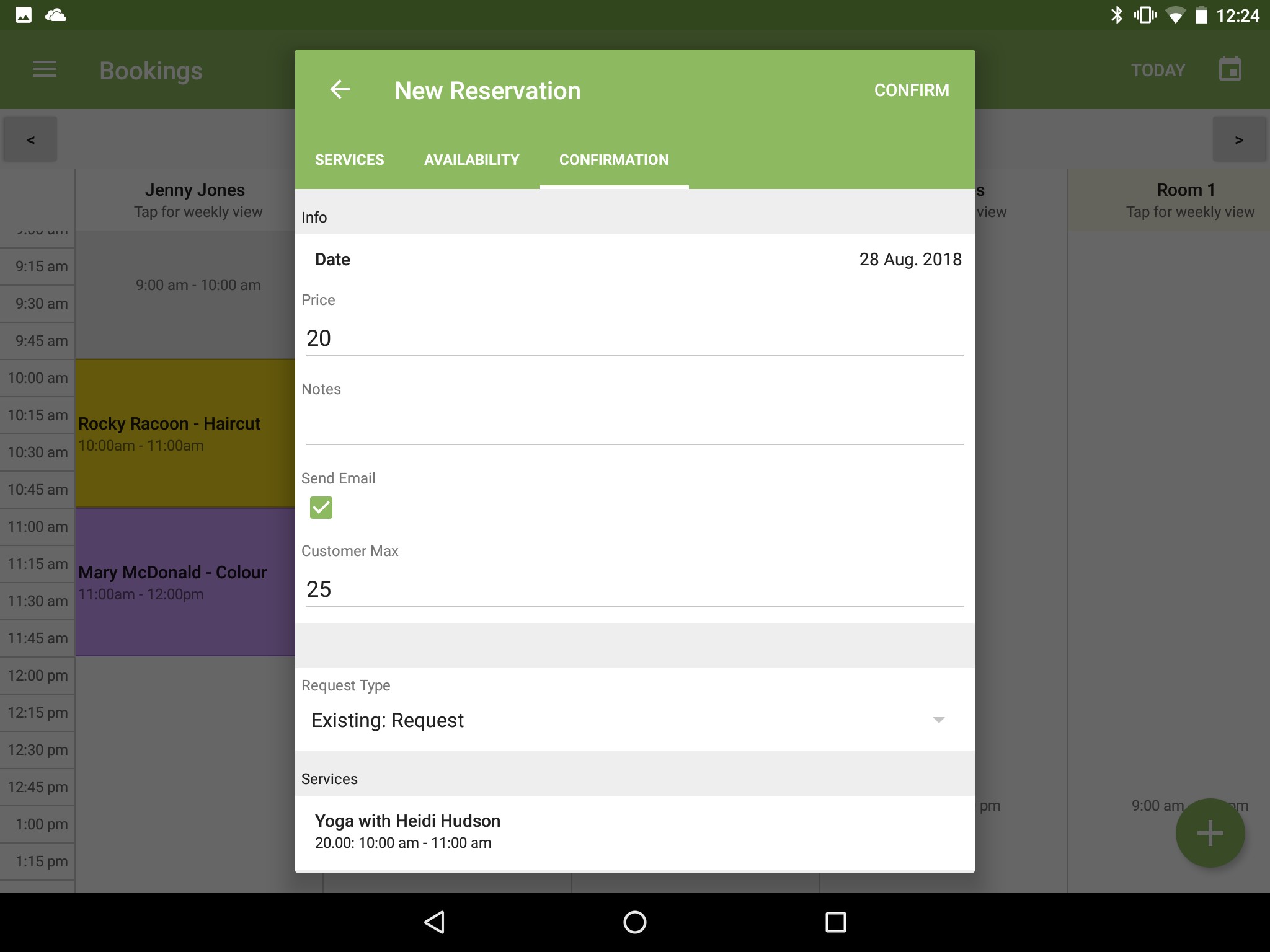The image size is (1270, 952).
Task: Open the navigation drawer menu
Action: [44, 69]
